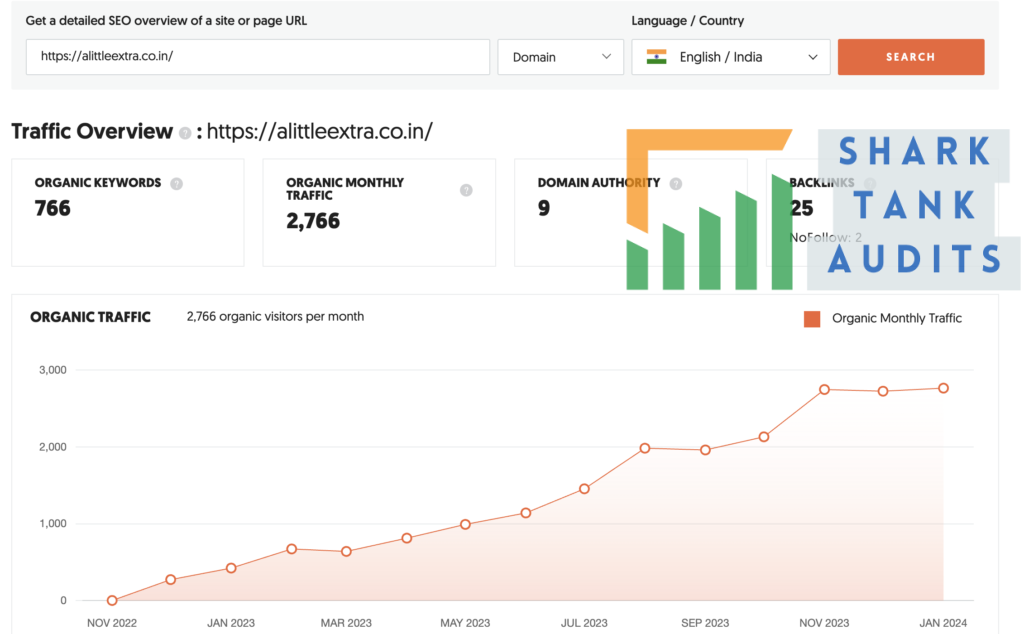Click the India flag icon
This screenshot has width=1024, height=634.
pyautogui.click(x=656, y=57)
